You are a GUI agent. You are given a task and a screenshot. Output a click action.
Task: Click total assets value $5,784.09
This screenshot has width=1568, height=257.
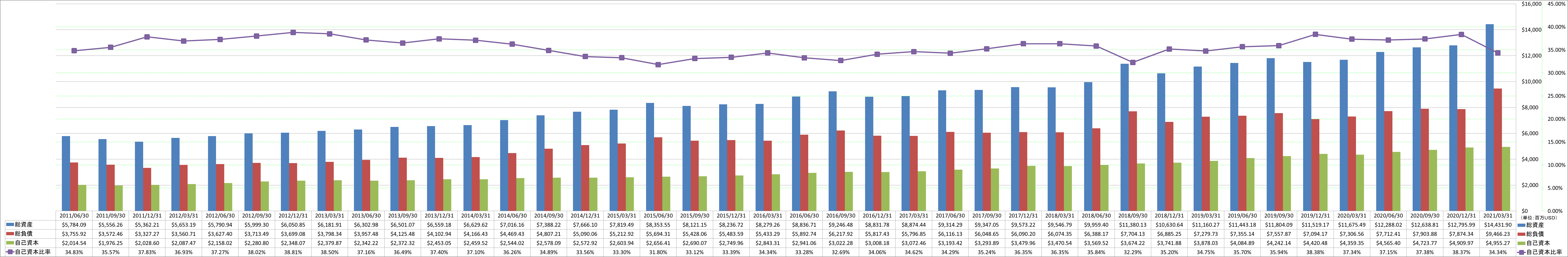click(74, 225)
